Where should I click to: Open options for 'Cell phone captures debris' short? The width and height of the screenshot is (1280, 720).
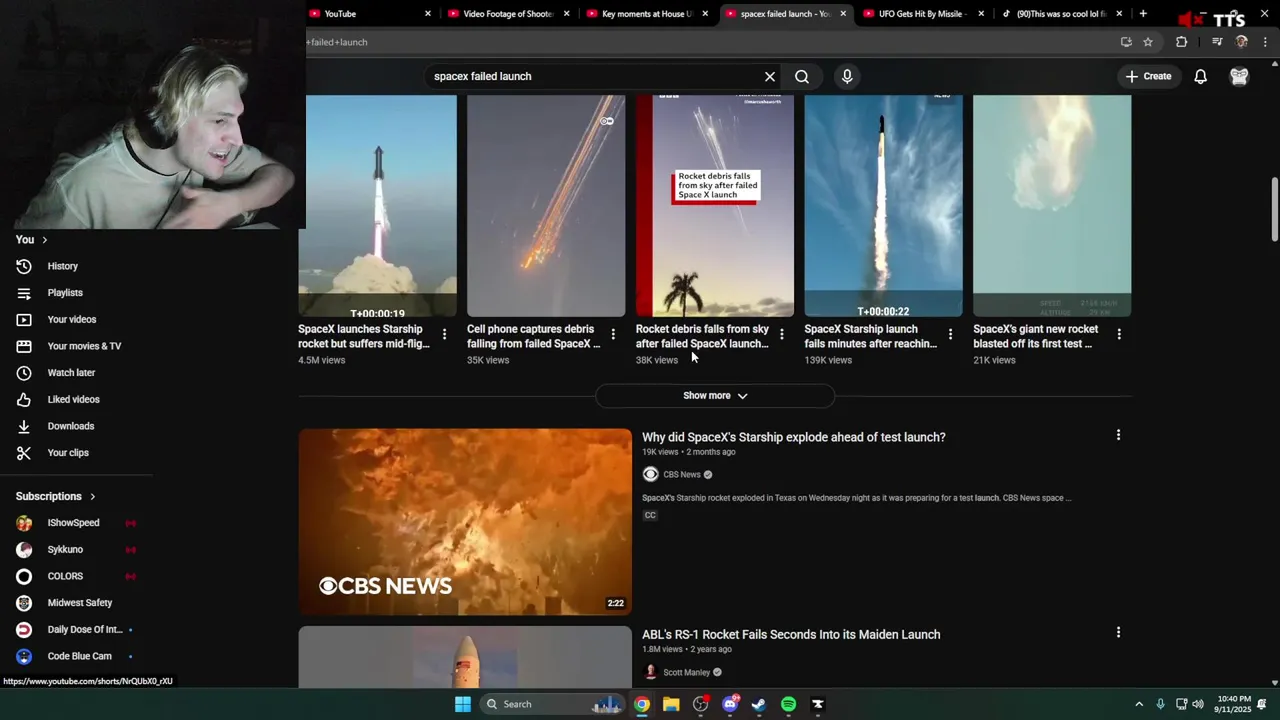pyautogui.click(x=613, y=334)
